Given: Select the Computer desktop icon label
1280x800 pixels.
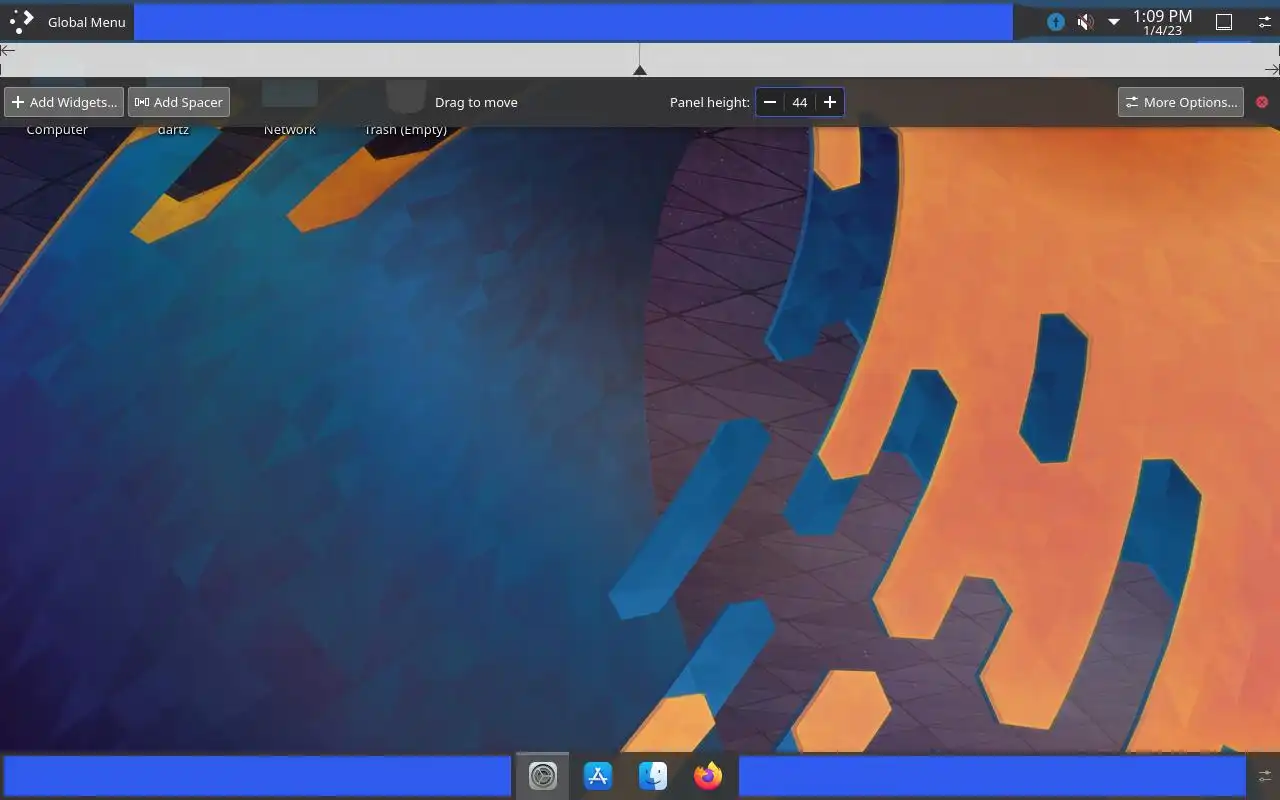Looking at the screenshot, I should click(57, 130).
